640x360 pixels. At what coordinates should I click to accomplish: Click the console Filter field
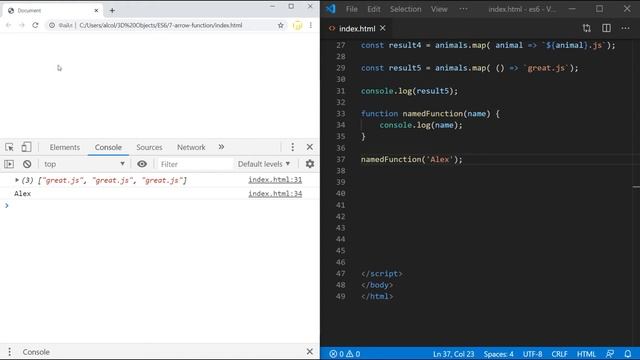pos(195,164)
